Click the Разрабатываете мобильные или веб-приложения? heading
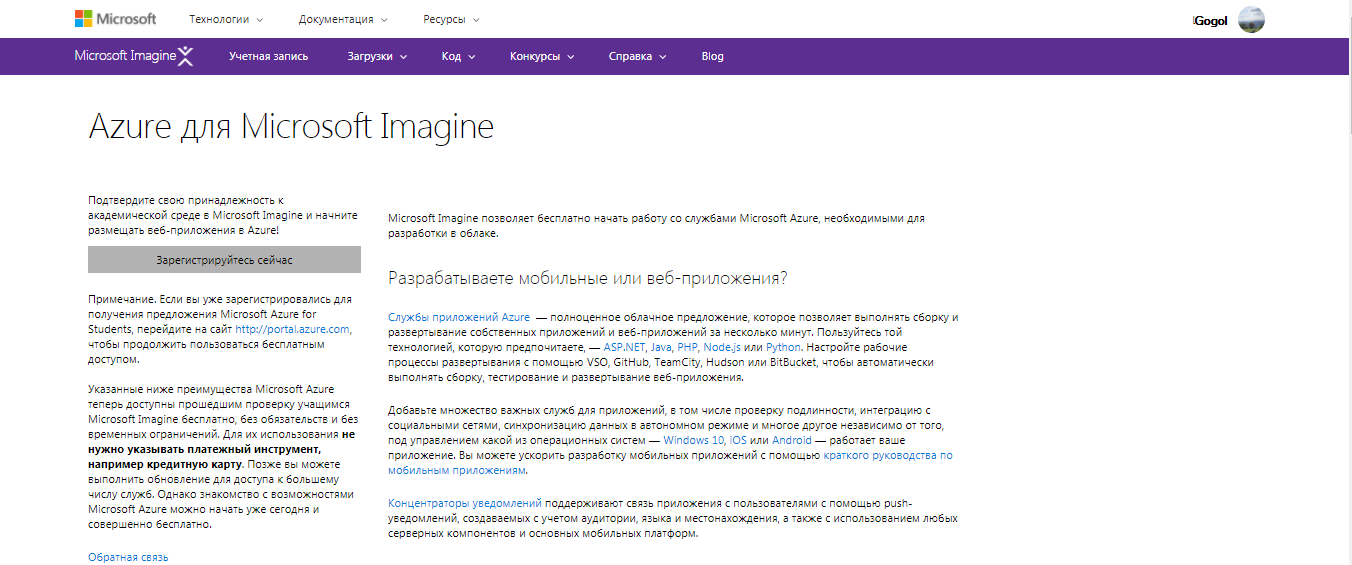1352x565 pixels. [588, 278]
